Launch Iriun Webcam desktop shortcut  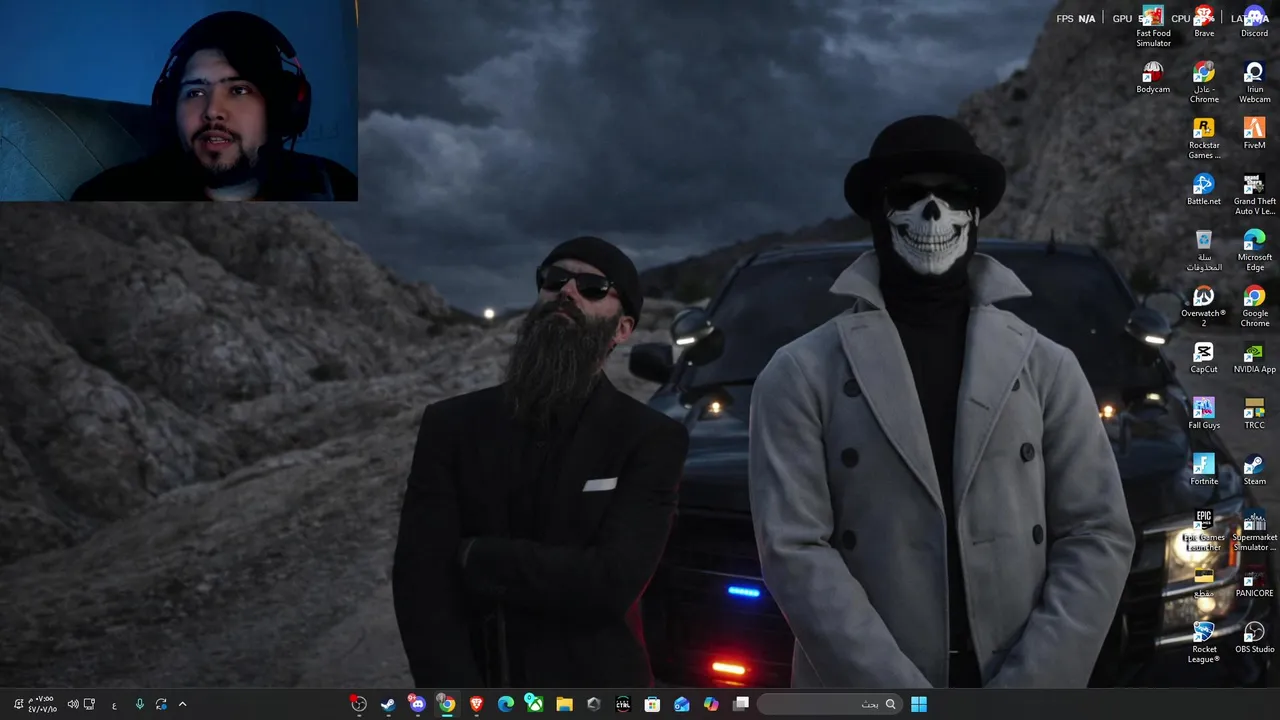click(x=1254, y=83)
